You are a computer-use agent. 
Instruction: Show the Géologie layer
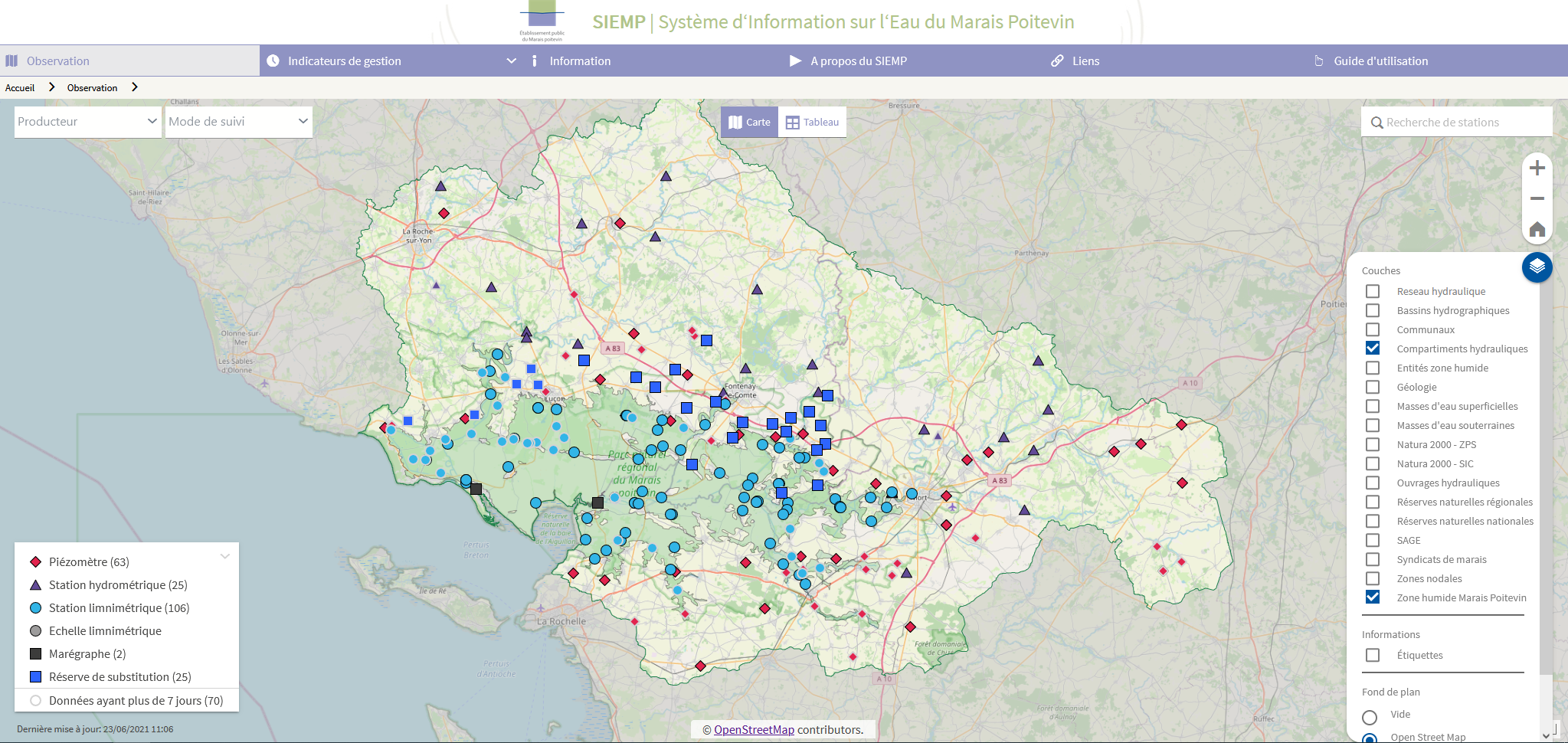pyautogui.click(x=1373, y=387)
